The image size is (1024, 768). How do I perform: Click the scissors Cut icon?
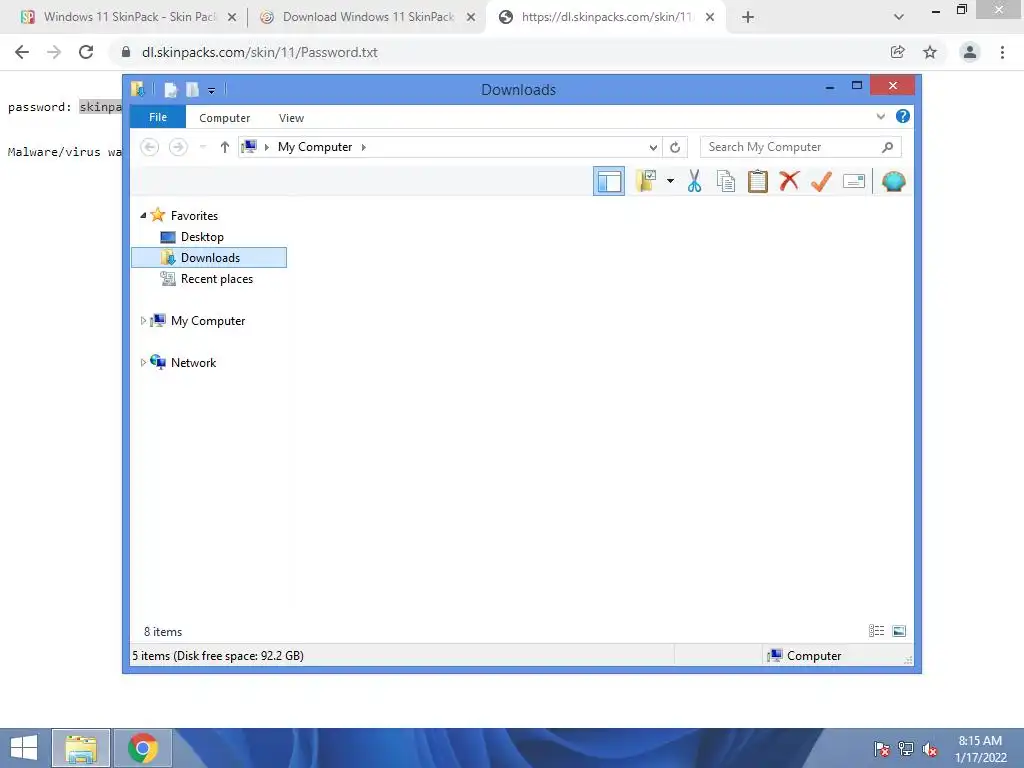[694, 181]
